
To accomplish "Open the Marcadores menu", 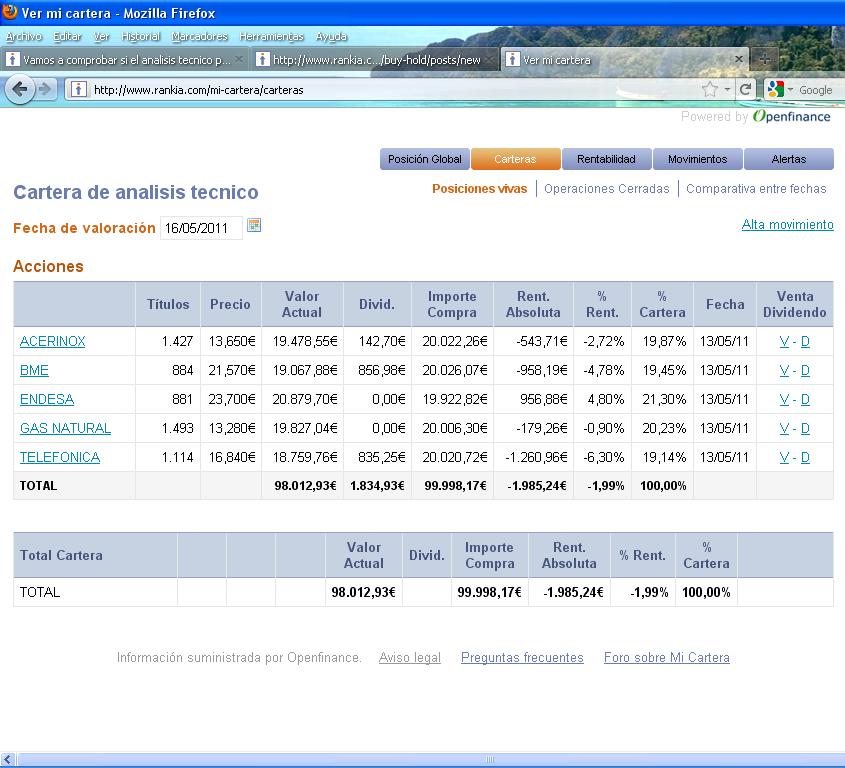I will [199, 36].
